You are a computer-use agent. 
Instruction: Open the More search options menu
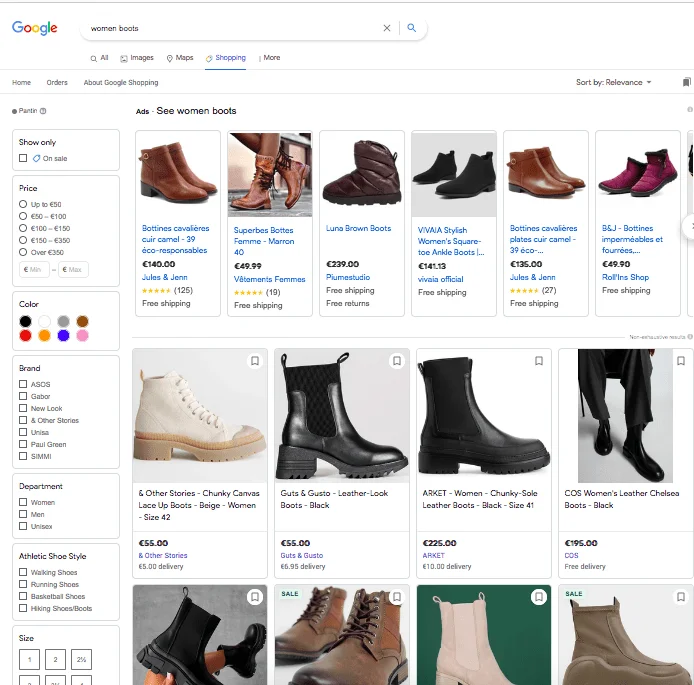coord(270,58)
